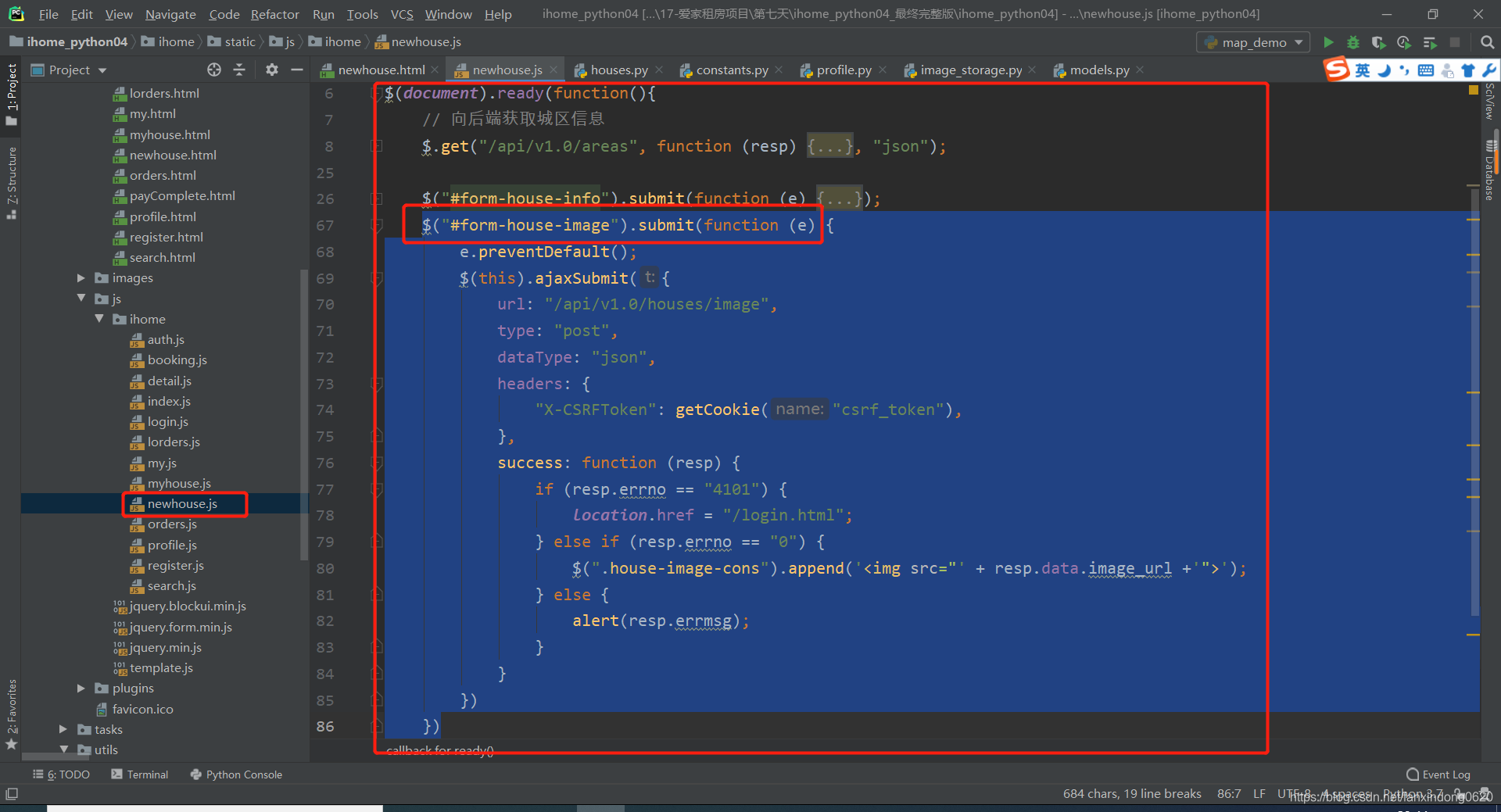
Task: Click the 86:7 cursor position indicator
Action: [1229, 794]
